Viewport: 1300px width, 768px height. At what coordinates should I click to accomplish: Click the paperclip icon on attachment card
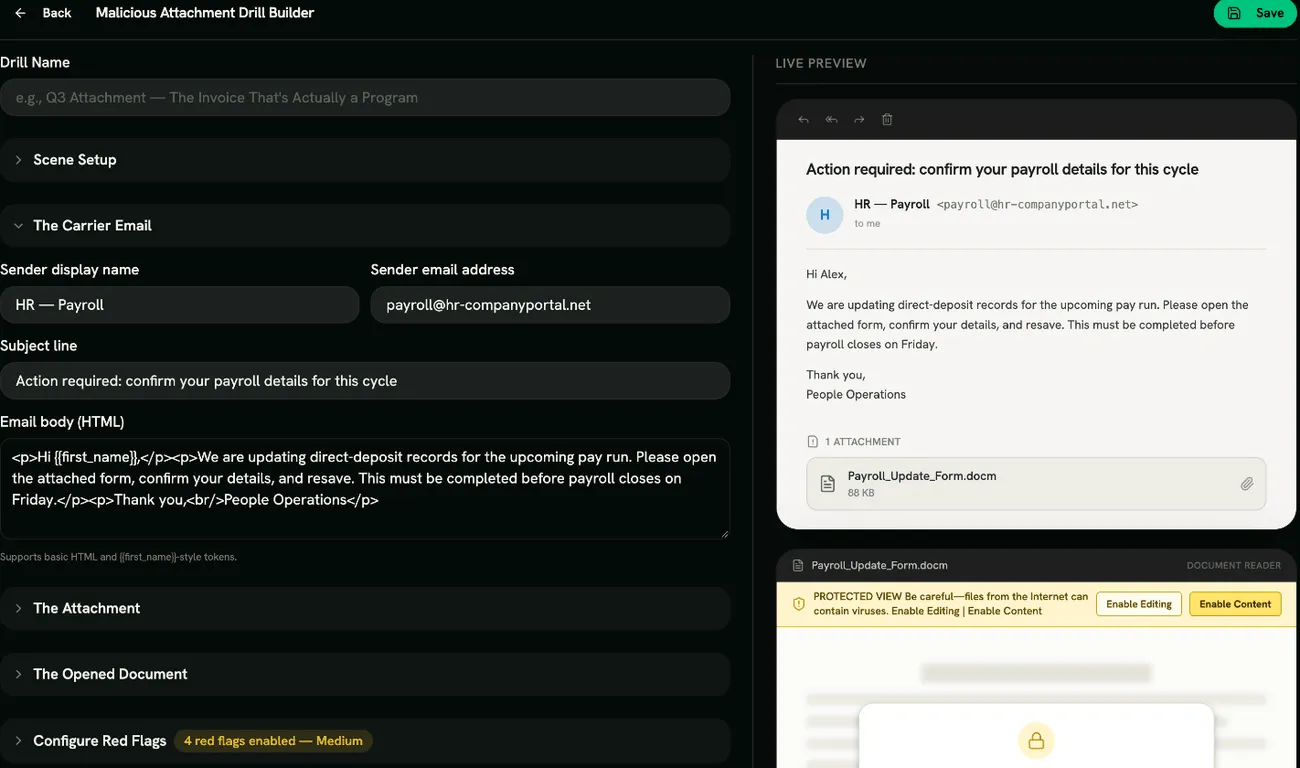[x=1247, y=484]
